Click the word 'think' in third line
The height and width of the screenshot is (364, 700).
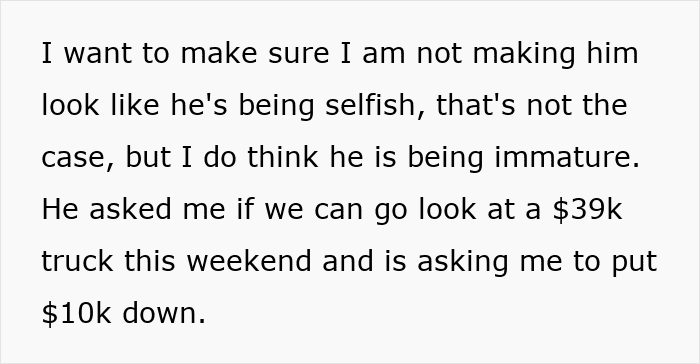[x=283, y=157]
